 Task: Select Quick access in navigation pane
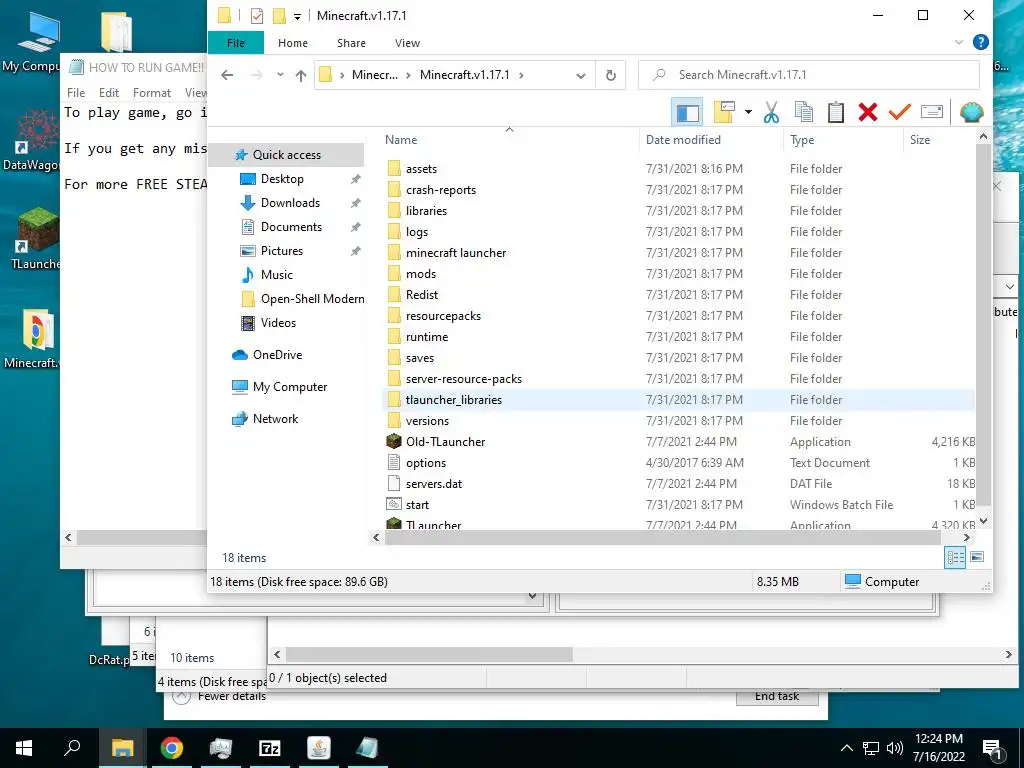pyautogui.click(x=287, y=155)
